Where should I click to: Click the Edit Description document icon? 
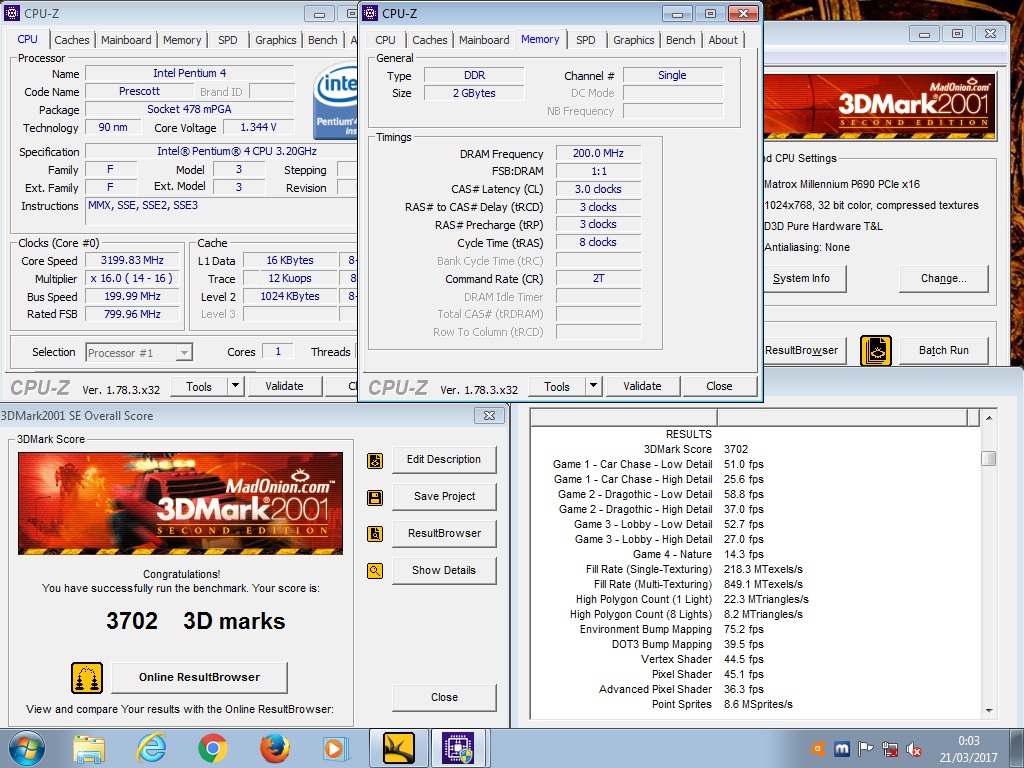click(375, 461)
